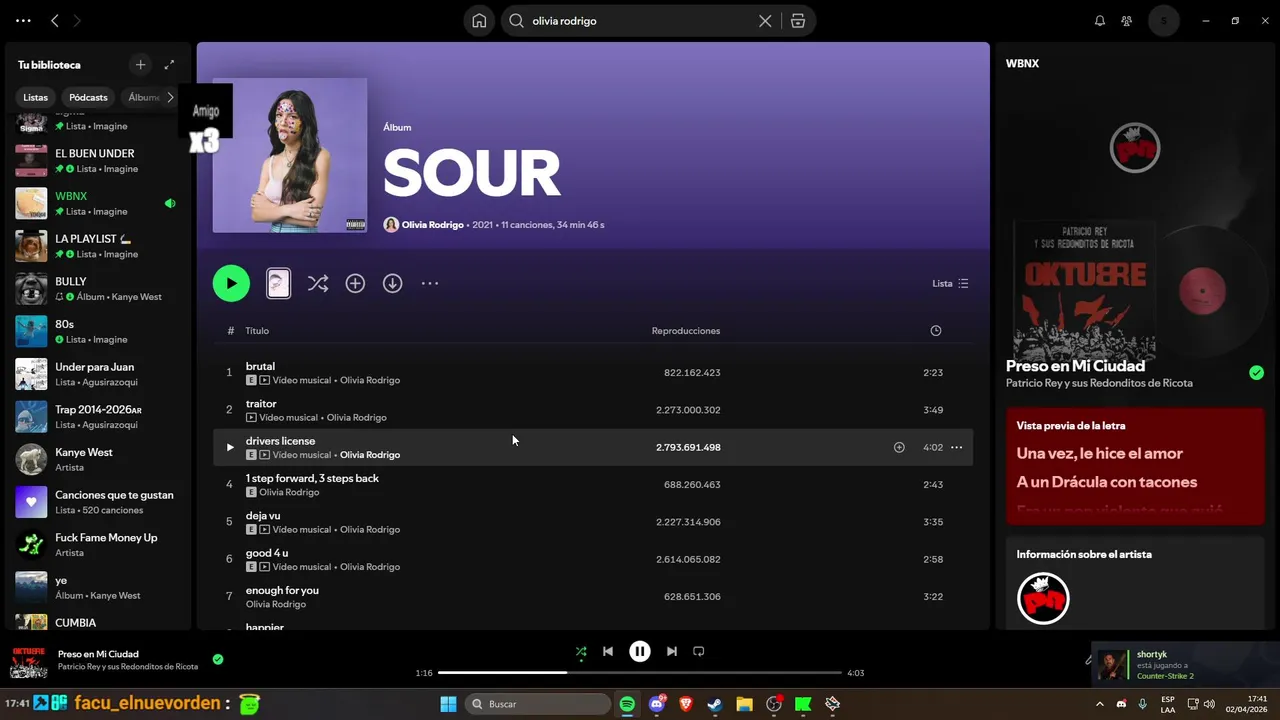Select the Álbumes filter chip
The width and height of the screenshot is (1280, 720).
point(144,97)
